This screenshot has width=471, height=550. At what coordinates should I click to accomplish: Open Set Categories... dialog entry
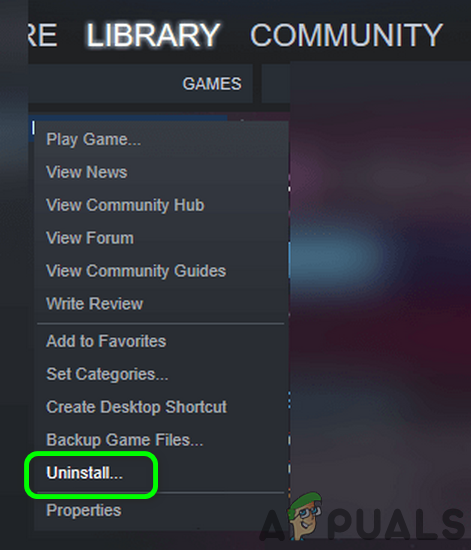(107, 374)
